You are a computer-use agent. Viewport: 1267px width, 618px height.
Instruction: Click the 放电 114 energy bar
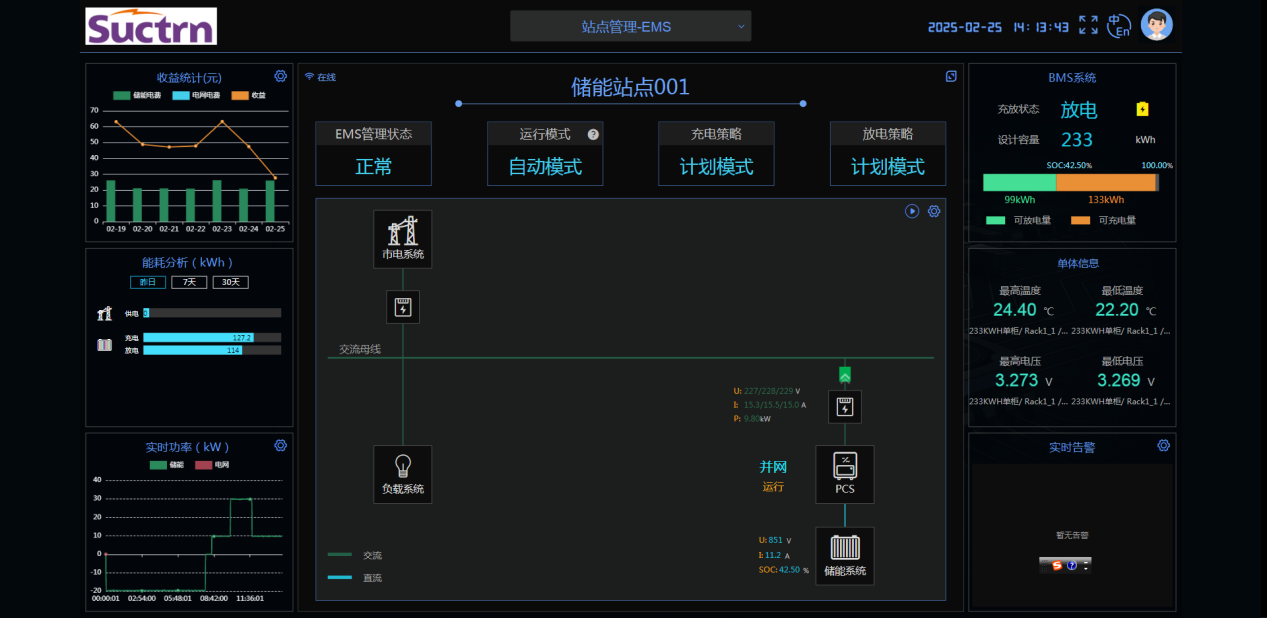click(193, 350)
